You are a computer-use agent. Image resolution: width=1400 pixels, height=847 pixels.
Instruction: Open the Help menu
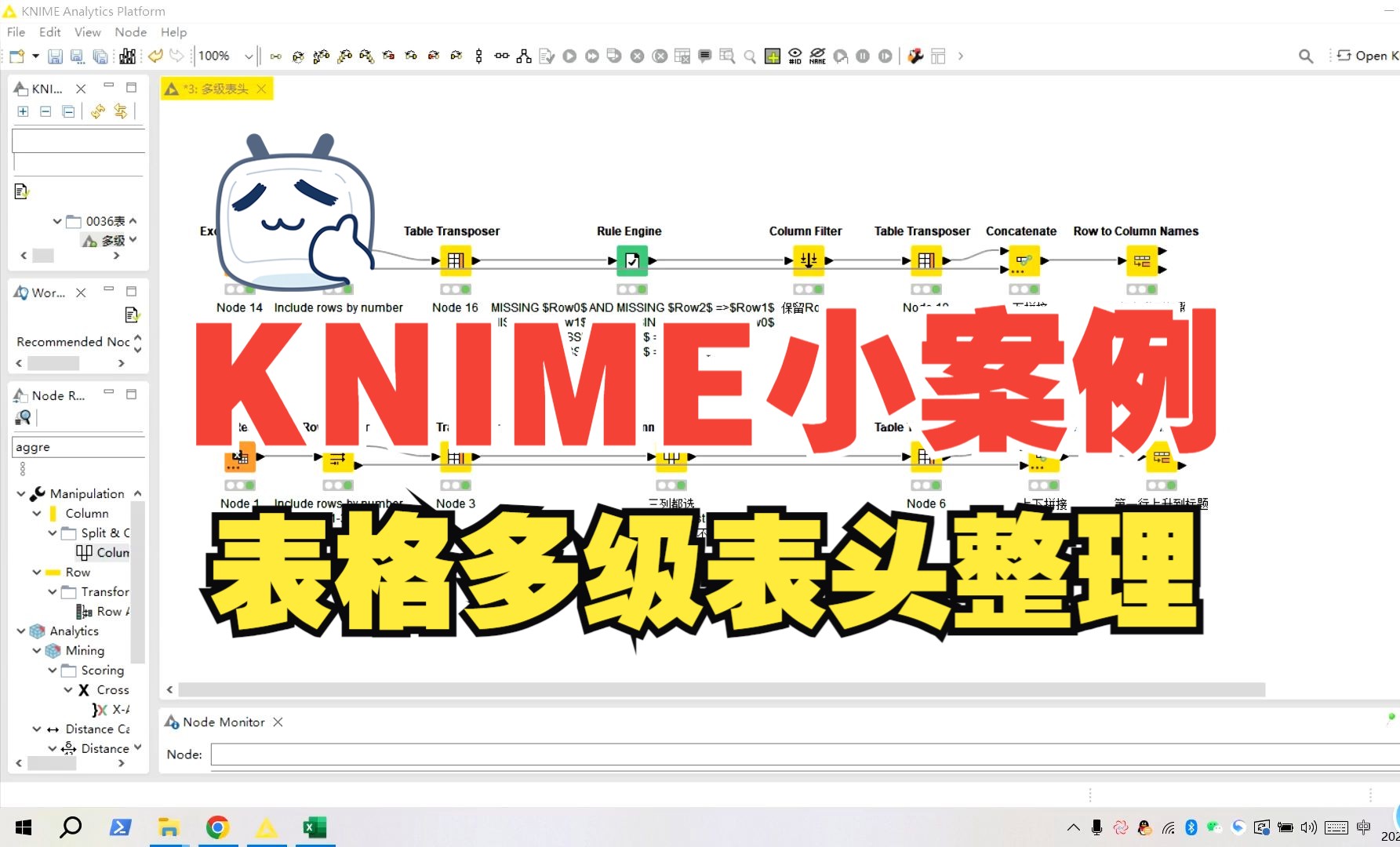coord(173,32)
